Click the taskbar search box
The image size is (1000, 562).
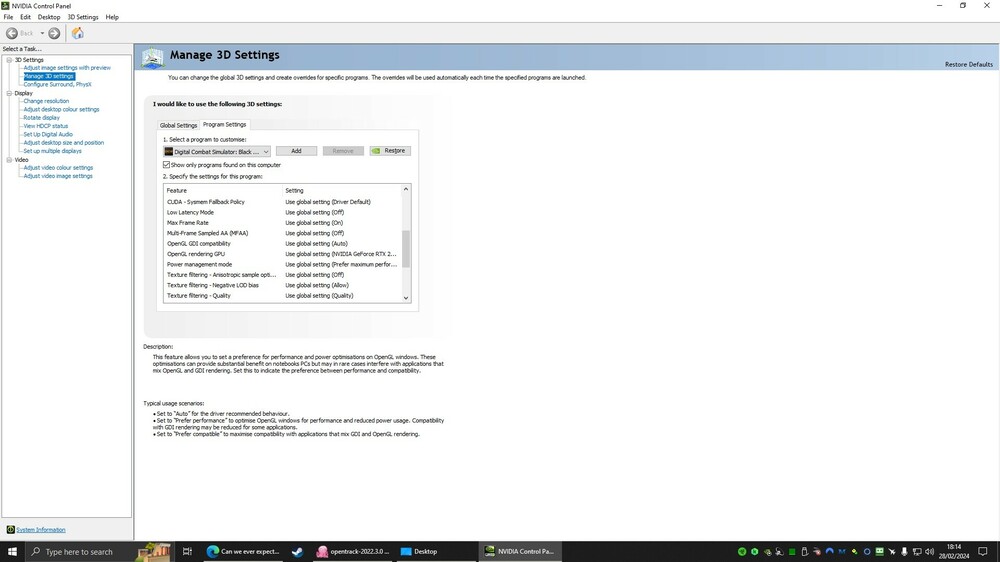point(99,552)
